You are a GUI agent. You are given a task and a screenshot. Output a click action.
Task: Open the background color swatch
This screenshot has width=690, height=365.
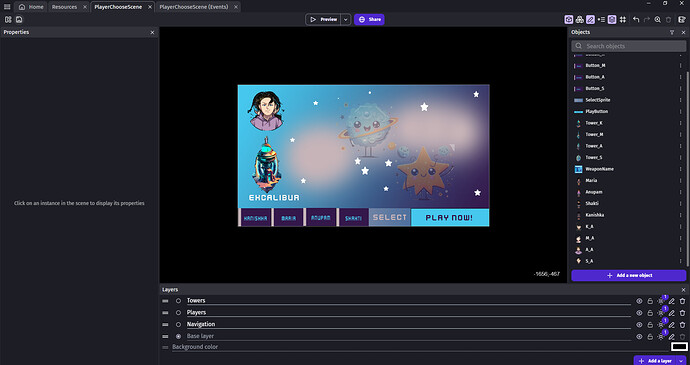(x=679, y=347)
